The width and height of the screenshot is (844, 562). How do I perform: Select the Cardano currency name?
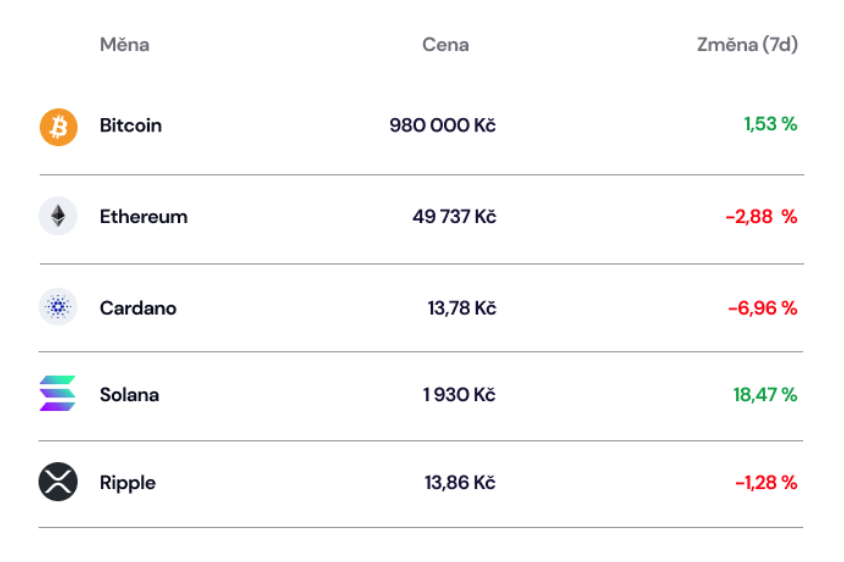(138, 308)
